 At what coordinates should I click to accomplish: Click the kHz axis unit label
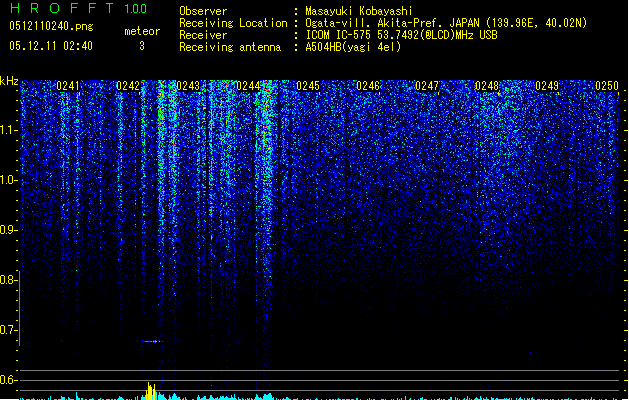(x=9, y=81)
